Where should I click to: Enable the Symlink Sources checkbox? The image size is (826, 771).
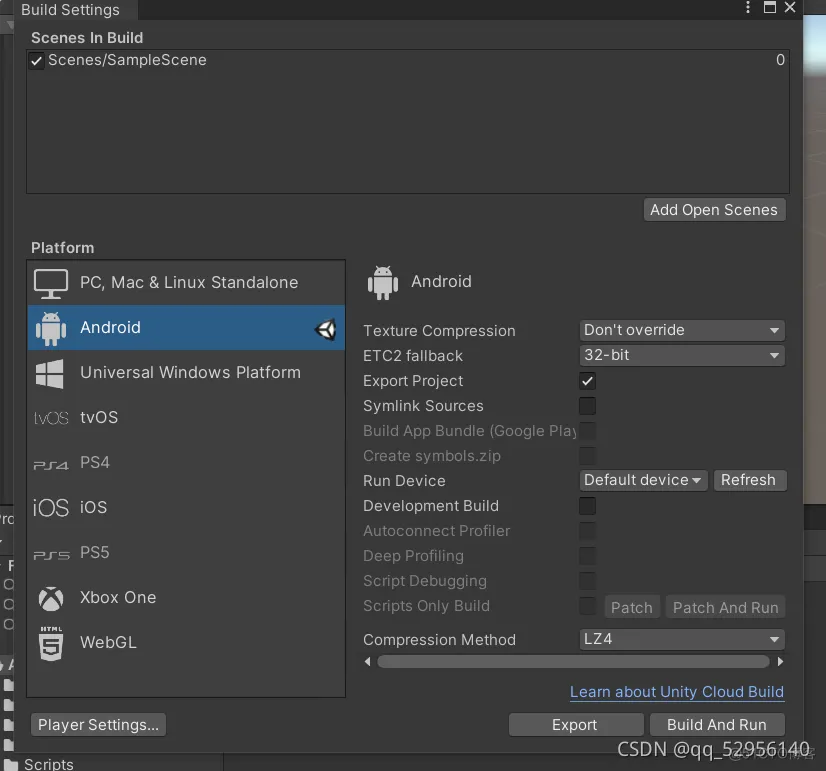587,406
